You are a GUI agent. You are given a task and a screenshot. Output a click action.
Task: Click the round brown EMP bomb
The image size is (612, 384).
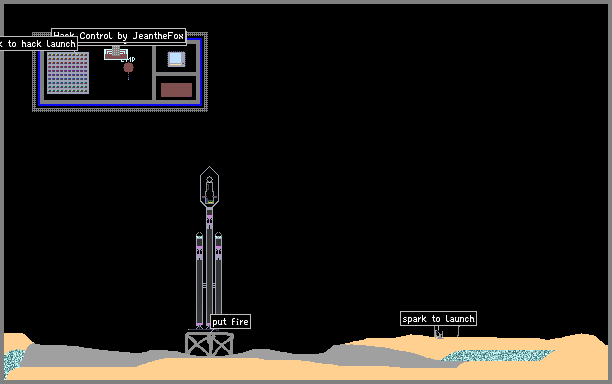coord(128,68)
